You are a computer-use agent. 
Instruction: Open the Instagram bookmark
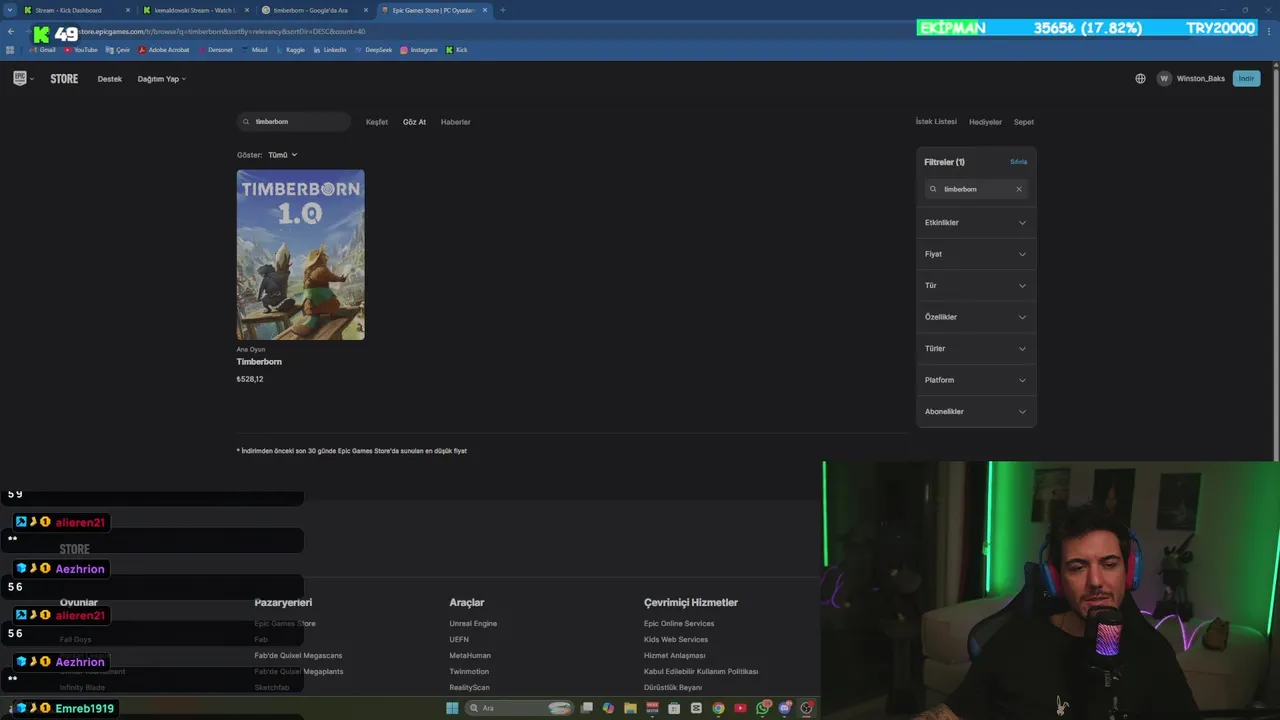[x=419, y=49]
